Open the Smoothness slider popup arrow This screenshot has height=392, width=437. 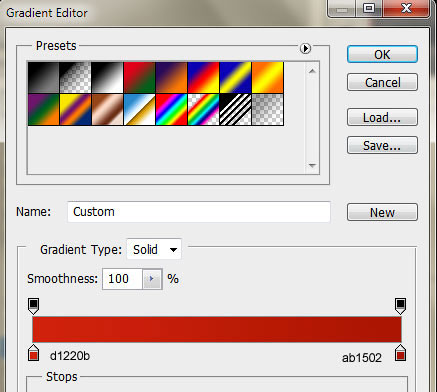tap(152, 279)
